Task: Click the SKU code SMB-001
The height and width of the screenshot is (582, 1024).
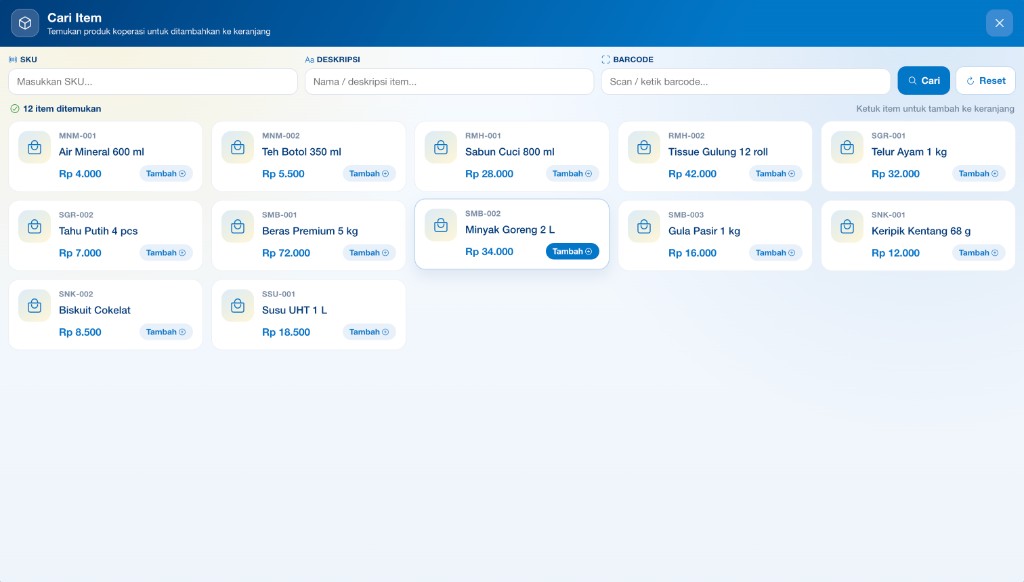Action: pyautogui.click(x=280, y=215)
